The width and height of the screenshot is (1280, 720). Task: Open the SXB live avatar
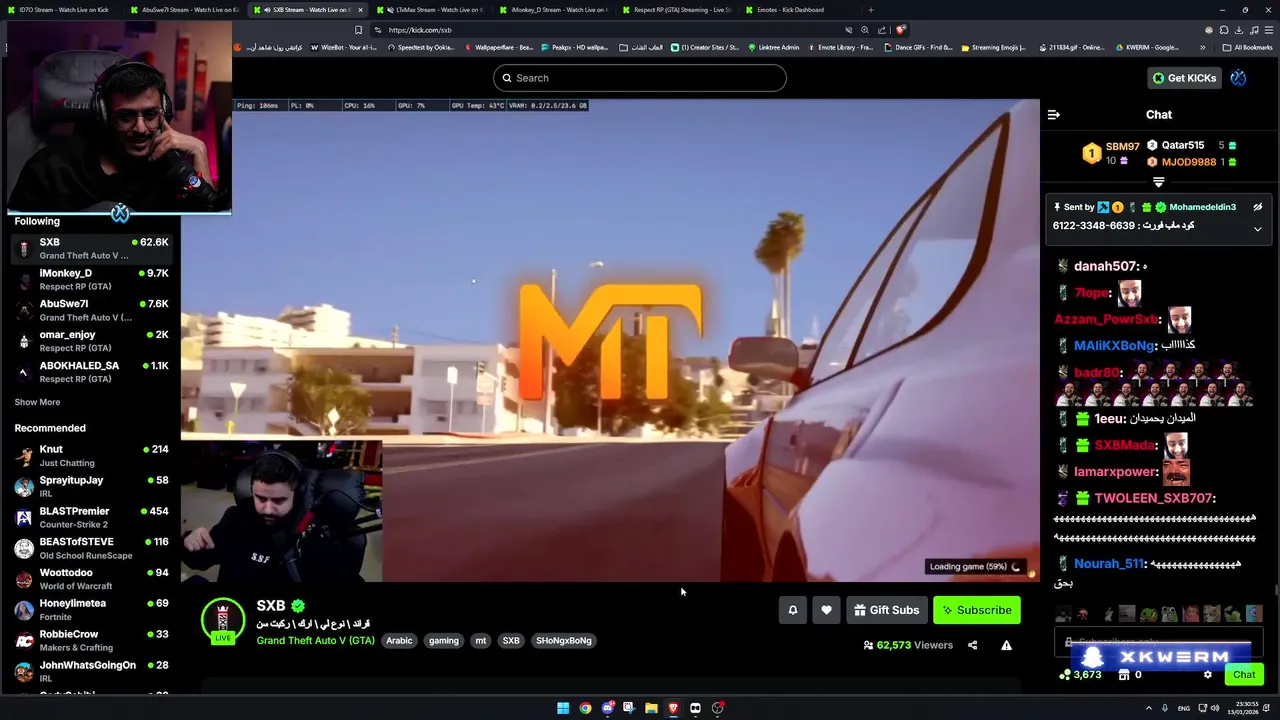point(223,620)
